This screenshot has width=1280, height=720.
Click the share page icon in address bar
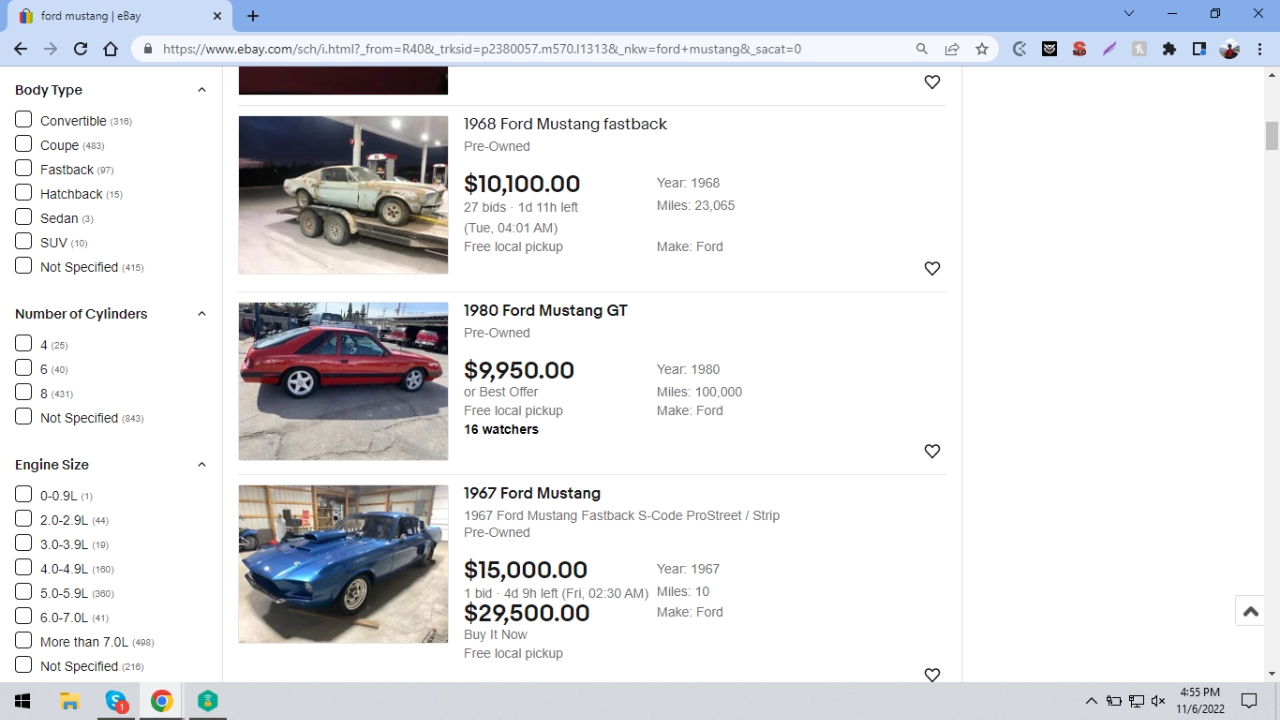point(952,48)
